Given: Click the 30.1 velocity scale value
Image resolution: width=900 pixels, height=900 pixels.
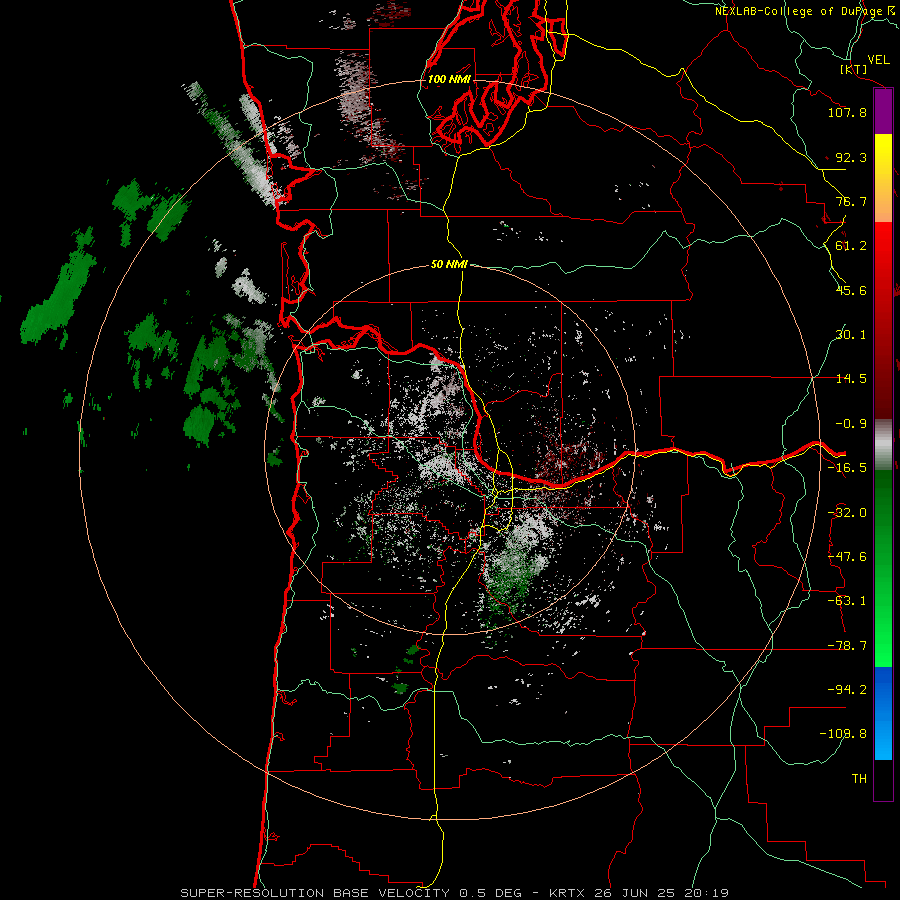Looking at the screenshot, I should pos(851,335).
